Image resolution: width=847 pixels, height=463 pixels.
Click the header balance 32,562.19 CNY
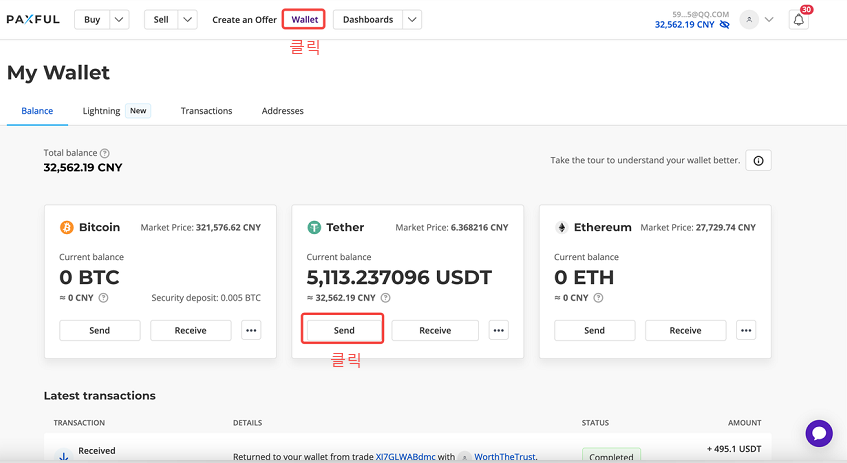pyautogui.click(x=684, y=25)
